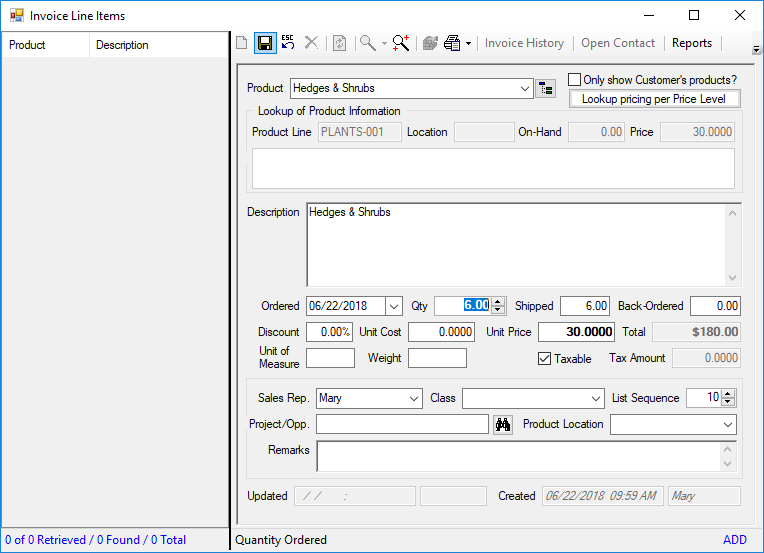Click the On-Hand field showing 0.00
This screenshot has width=764, height=553.
pyautogui.click(x=596, y=132)
